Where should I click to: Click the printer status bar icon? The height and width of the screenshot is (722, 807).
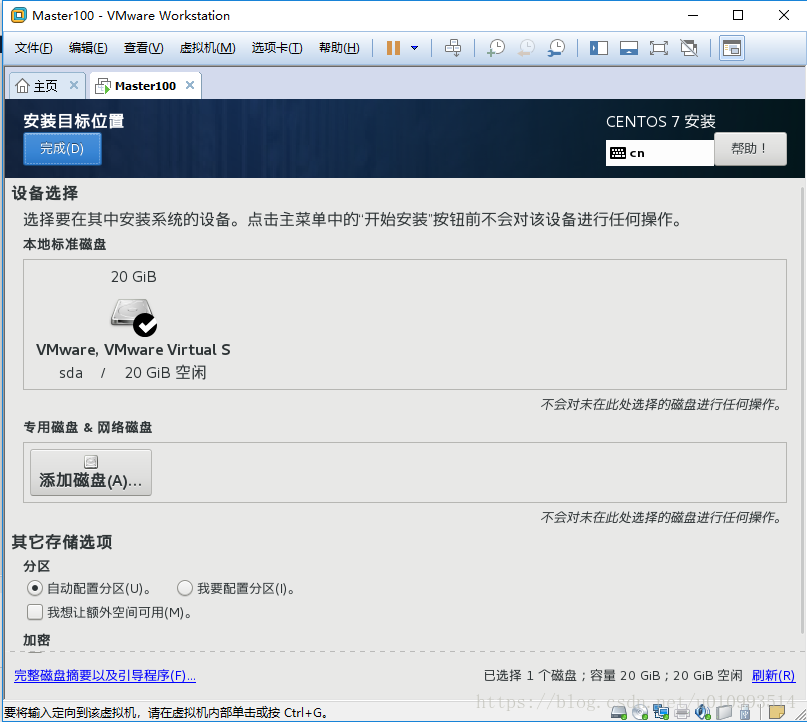[682, 712]
